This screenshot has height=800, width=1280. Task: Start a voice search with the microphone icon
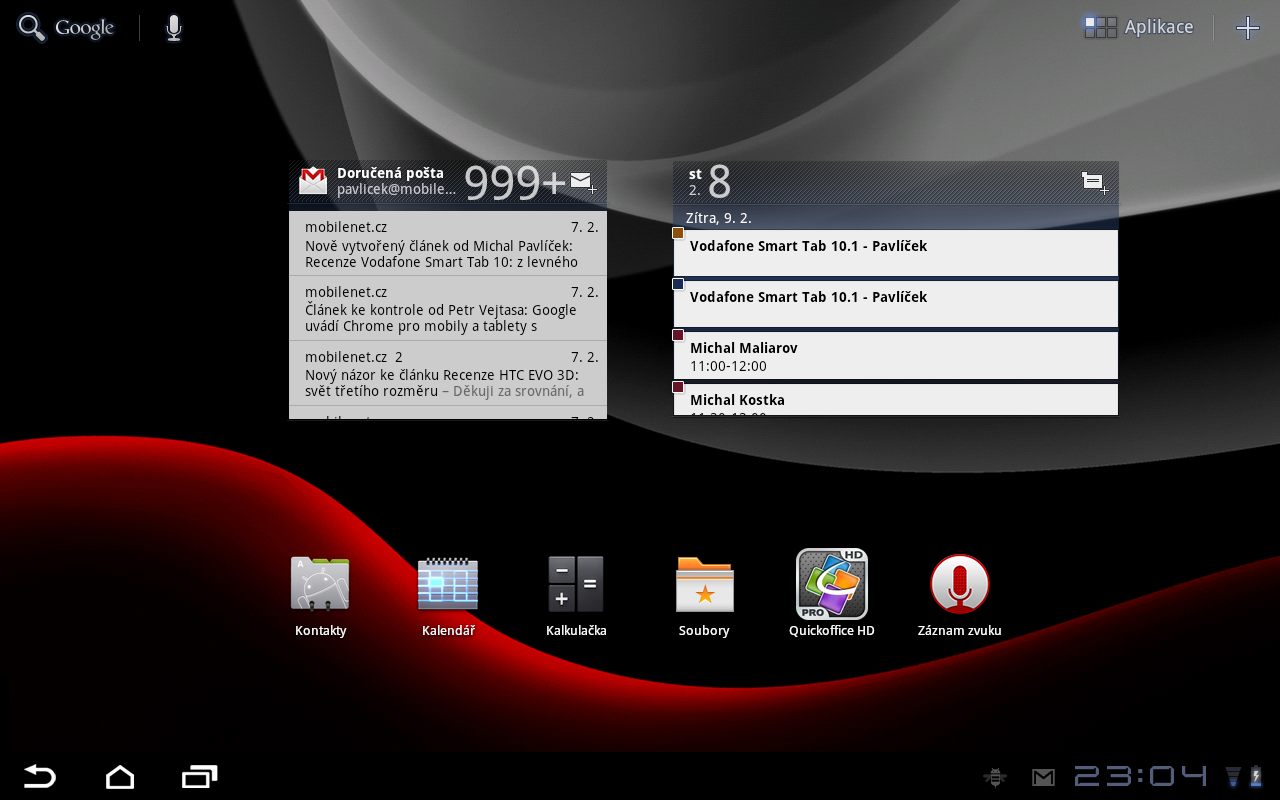pyautogui.click(x=173, y=27)
